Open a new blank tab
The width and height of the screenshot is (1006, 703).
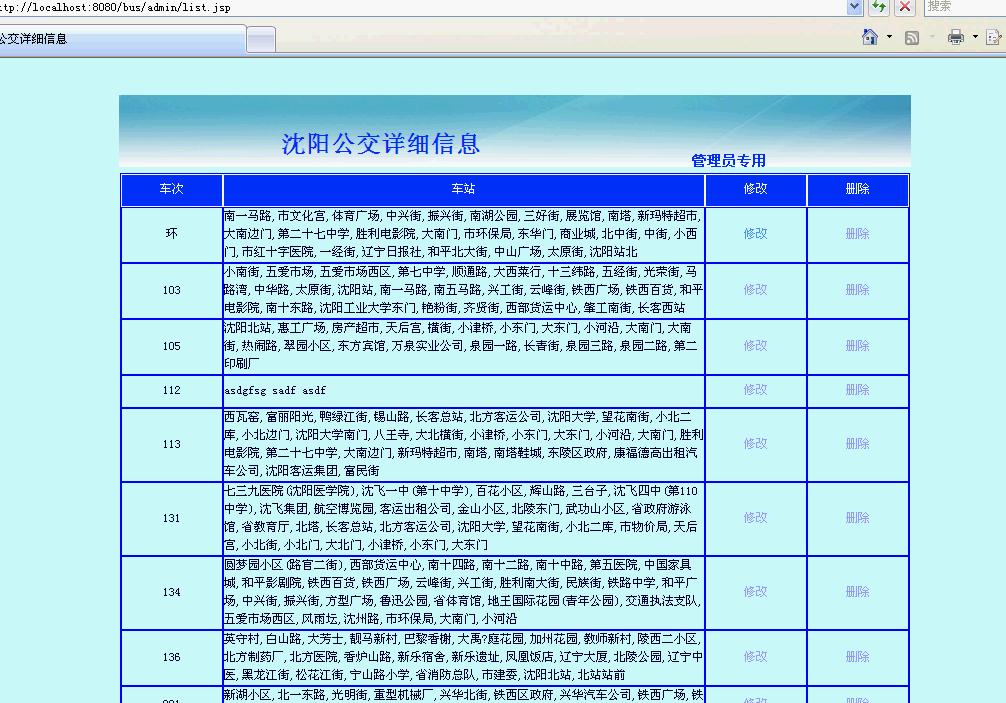(x=261, y=39)
